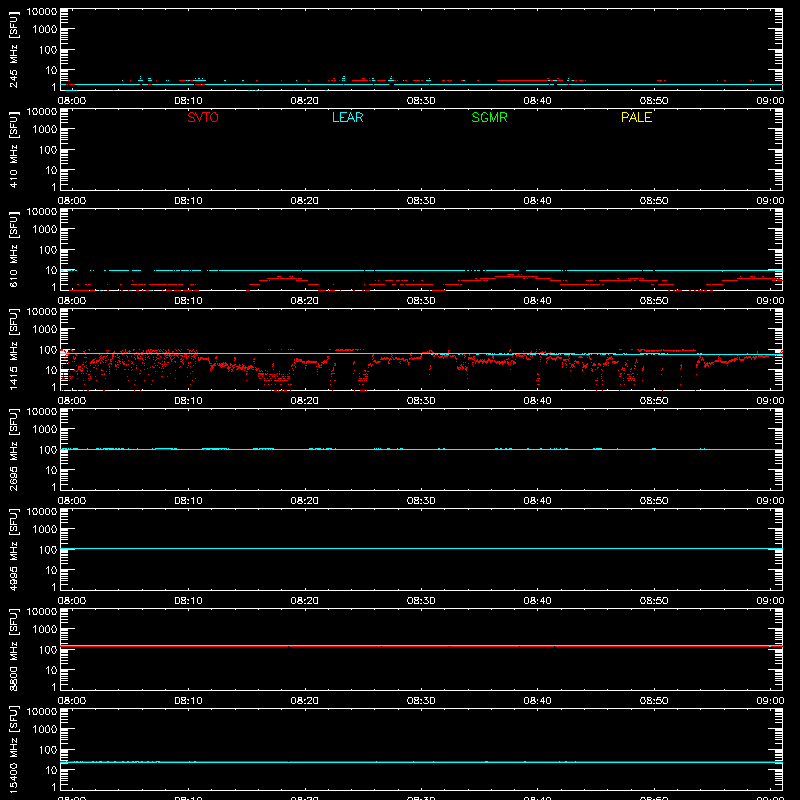The height and width of the screenshot is (800, 800).
Task: Click 08:30 time label under 1415 MHz panel
Action: pyautogui.click(x=421, y=401)
